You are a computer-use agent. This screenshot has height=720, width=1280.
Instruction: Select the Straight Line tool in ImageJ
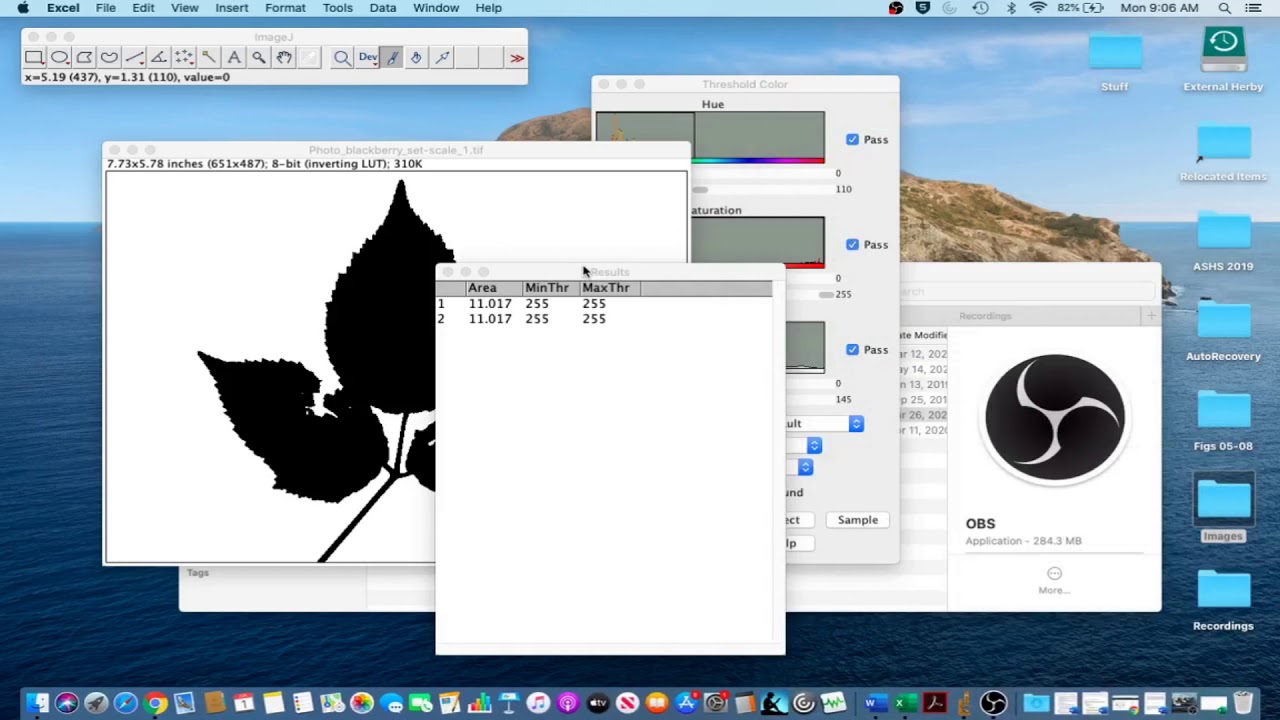pyautogui.click(x=134, y=58)
